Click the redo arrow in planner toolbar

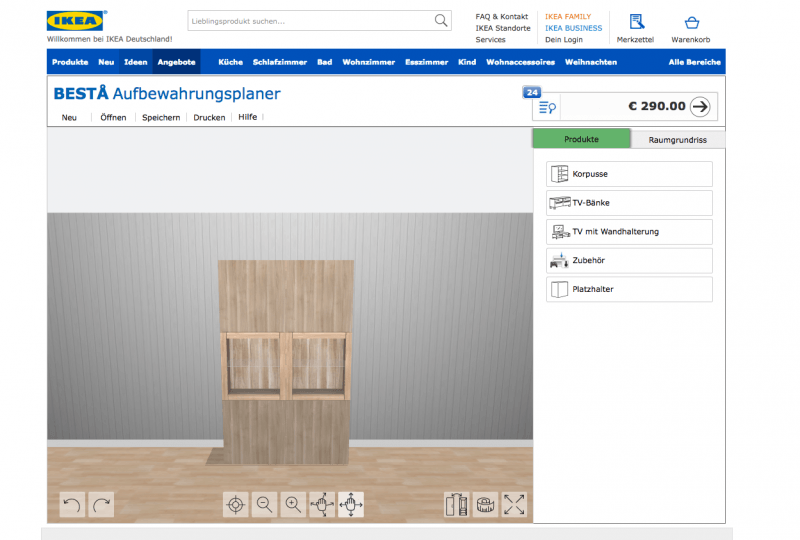pos(101,505)
